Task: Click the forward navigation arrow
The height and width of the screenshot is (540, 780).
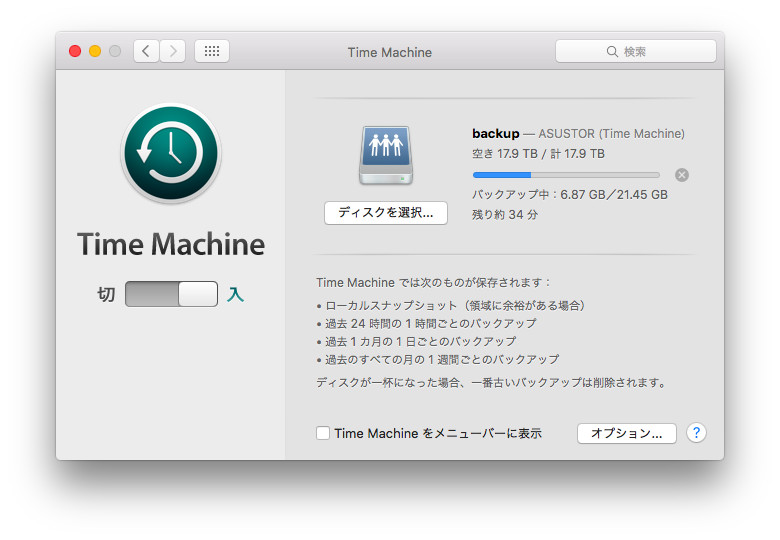Action: pyautogui.click(x=173, y=51)
